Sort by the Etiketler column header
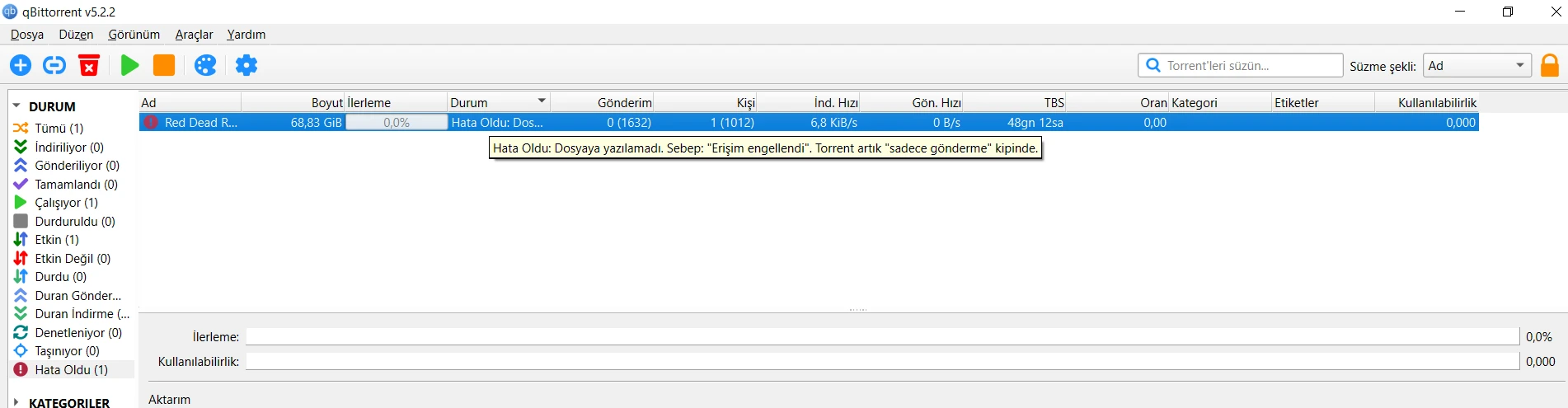Screen dimensions: 1568x408 tap(1323, 103)
